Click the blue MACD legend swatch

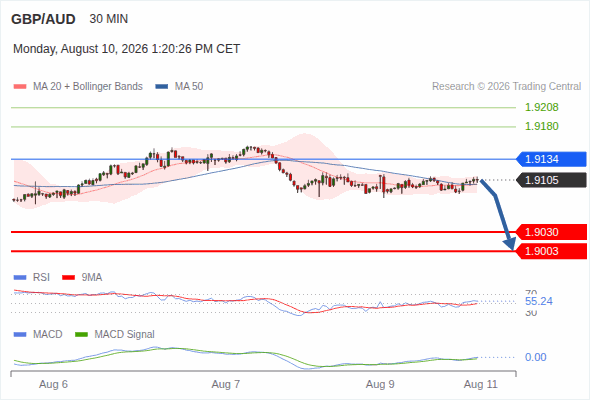tap(20, 335)
